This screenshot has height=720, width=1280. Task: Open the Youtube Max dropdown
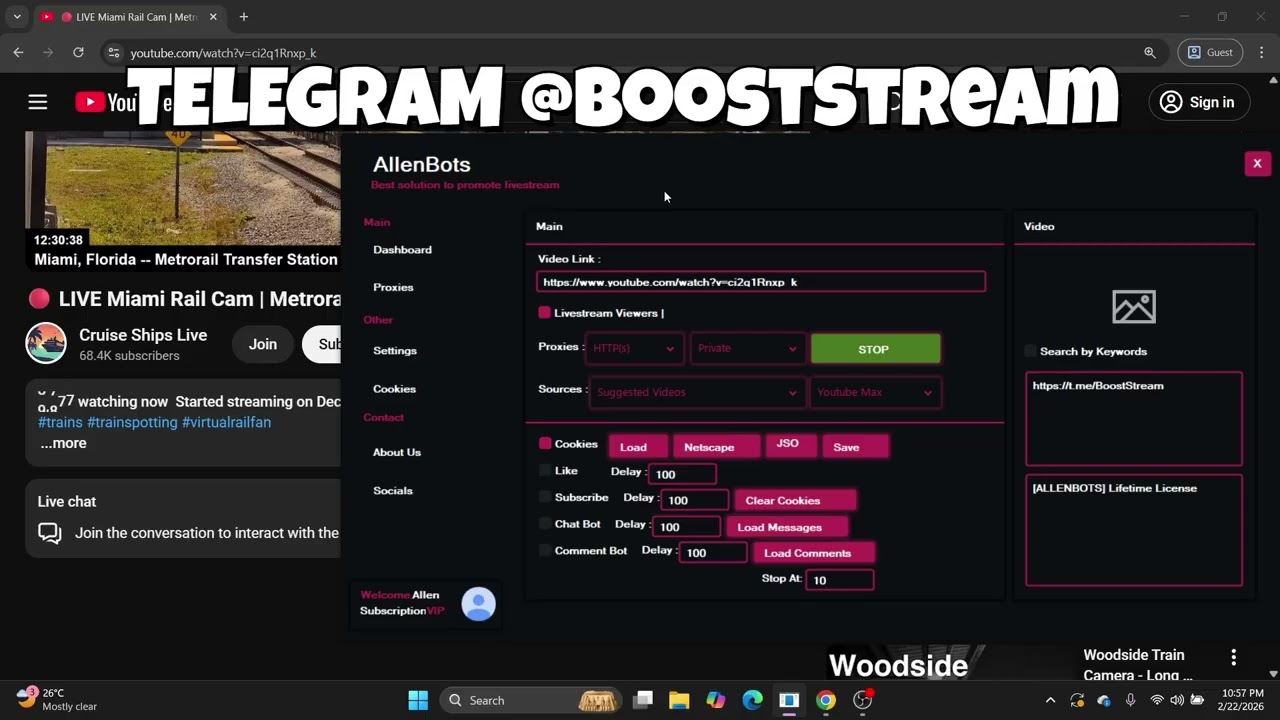875,392
